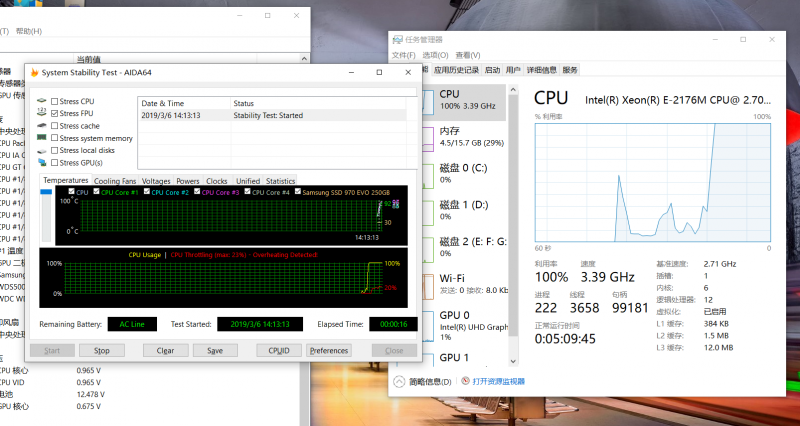Click the Elapsed Time 00:00:16 field
Viewport: 800px width, 426px height.
pos(393,324)
